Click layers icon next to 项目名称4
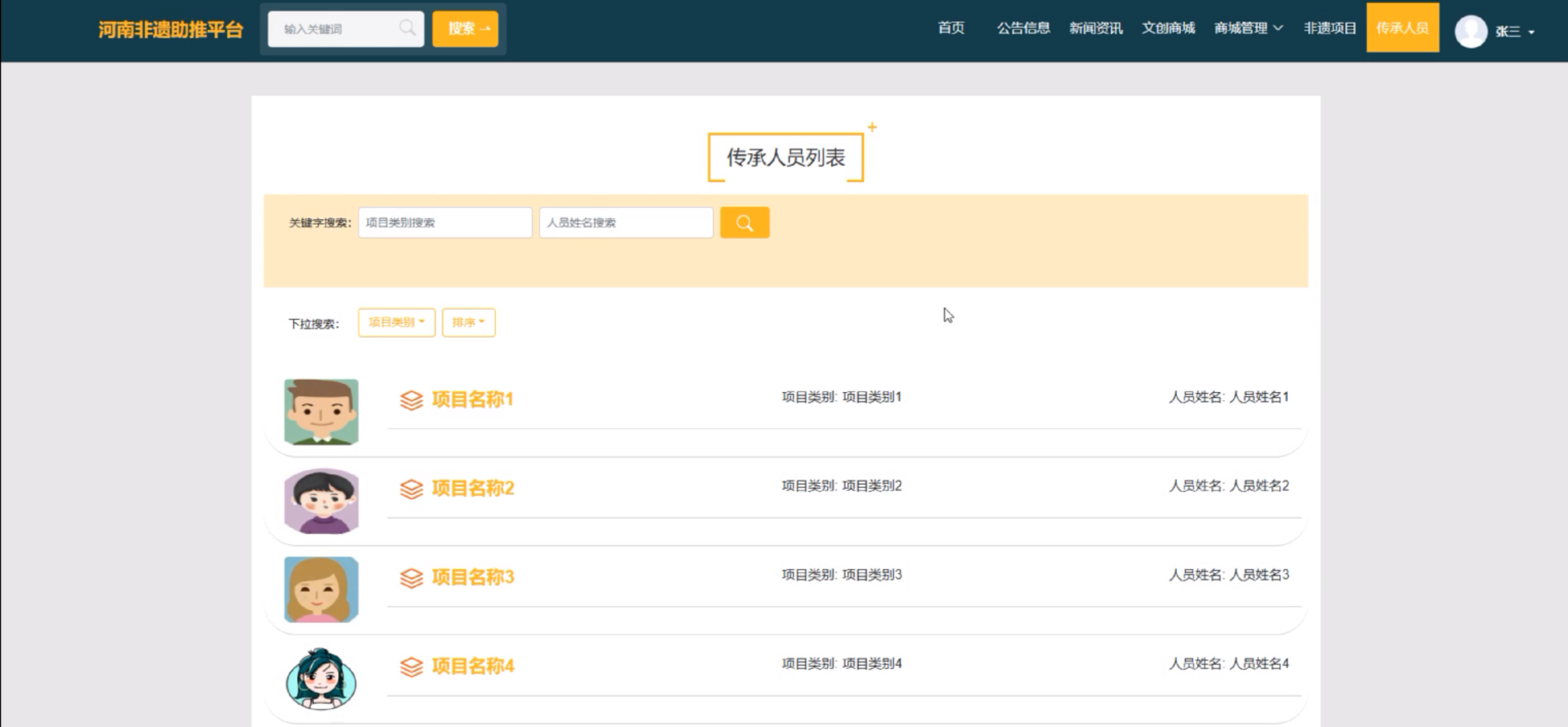The image size is (1568, 727). coord(411,666)
